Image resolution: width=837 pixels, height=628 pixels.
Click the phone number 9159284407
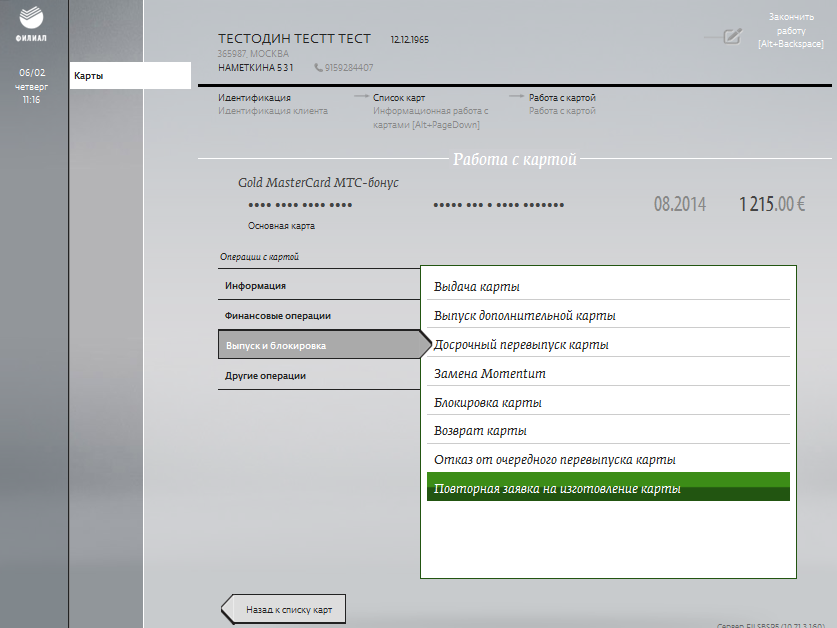point(349,67)
